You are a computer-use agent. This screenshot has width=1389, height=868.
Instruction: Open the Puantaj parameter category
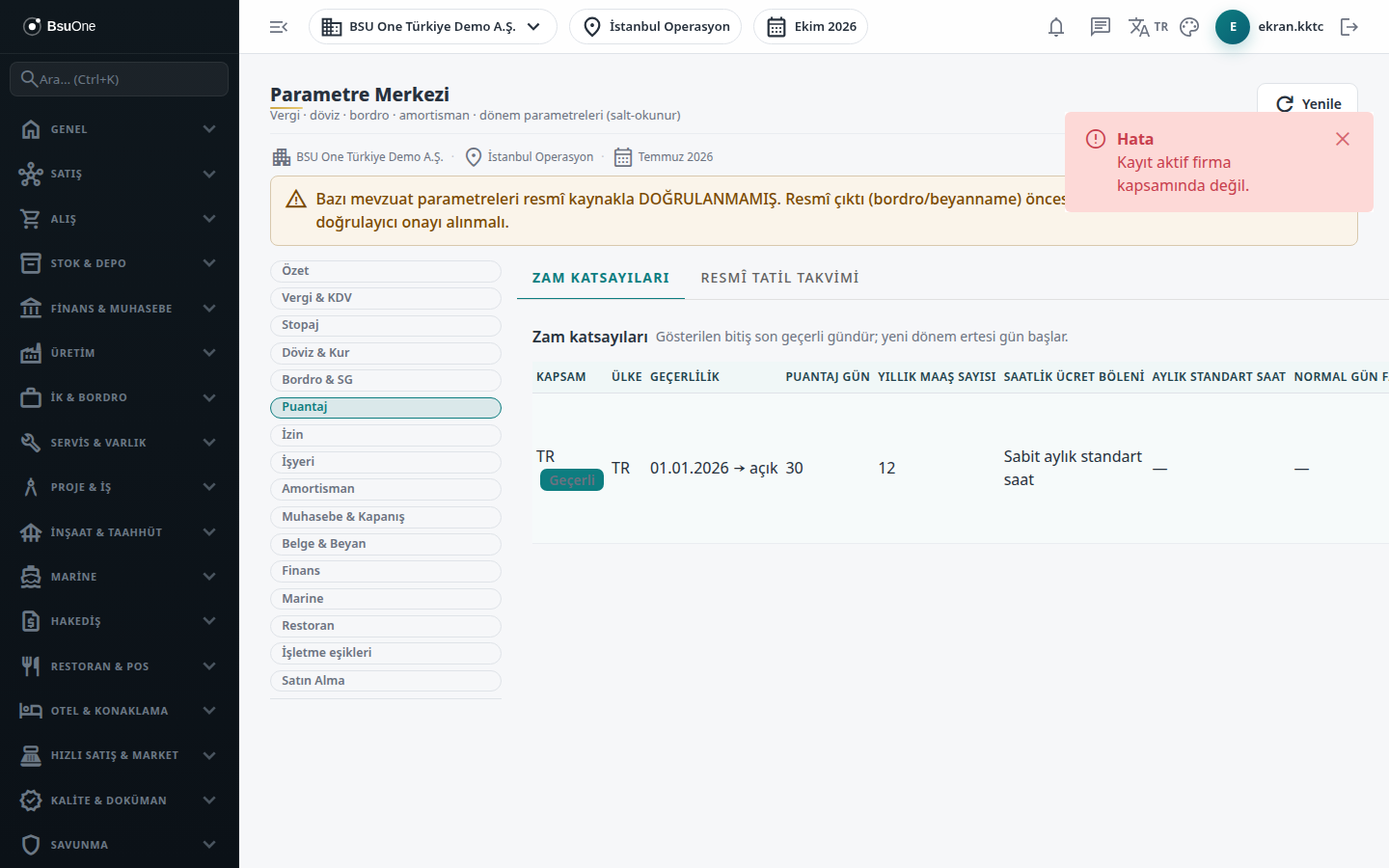(386, 407)
